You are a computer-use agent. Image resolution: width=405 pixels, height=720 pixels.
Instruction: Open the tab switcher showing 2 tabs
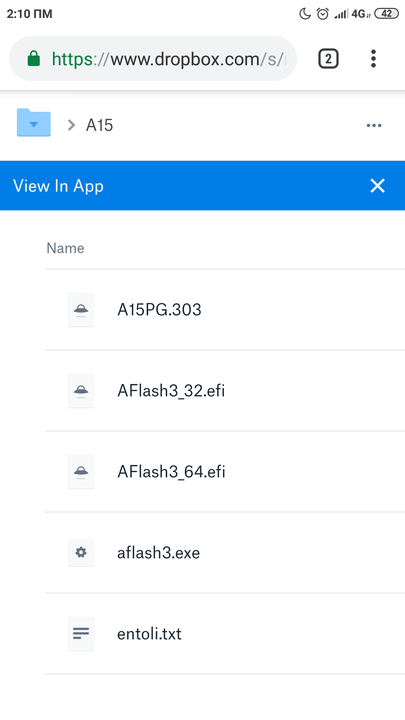point(328,59)
